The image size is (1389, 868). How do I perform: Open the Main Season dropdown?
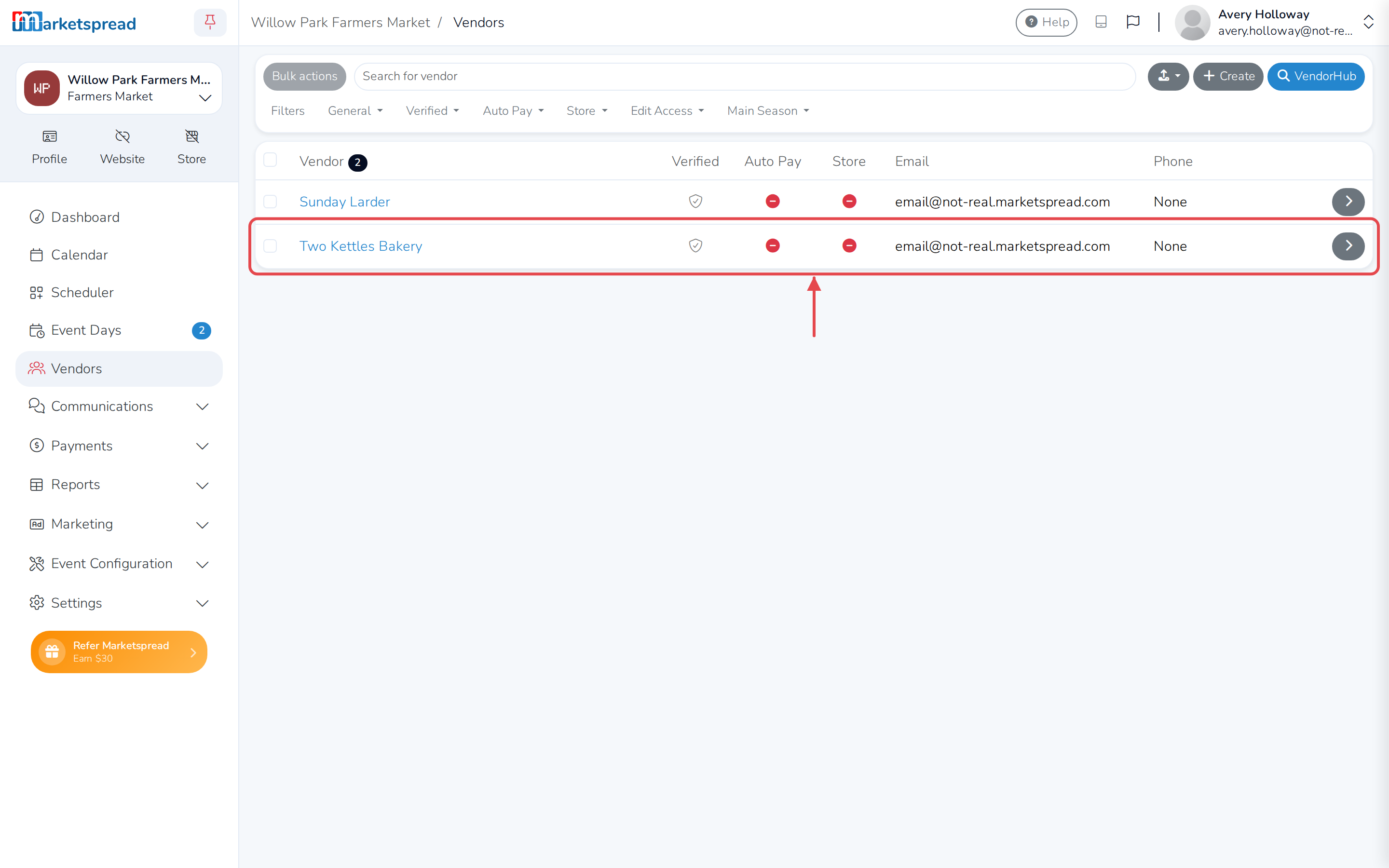click(x=768, y=111)
